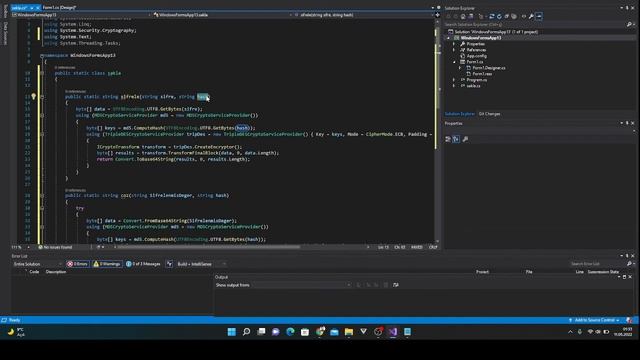The width and height of the screenshot is (640, 360).
Task: Open Chat icon on taskbar
Action: tap(276, 332)
